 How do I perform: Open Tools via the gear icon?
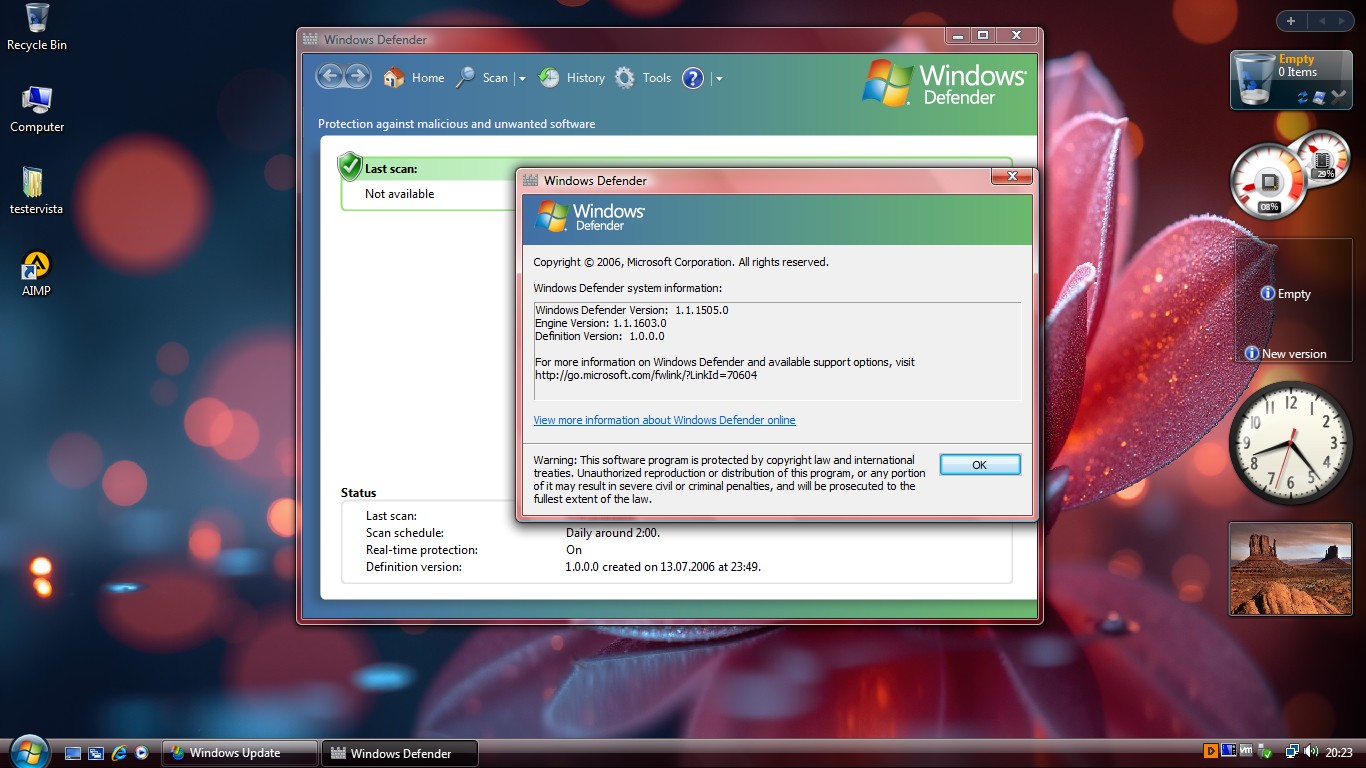pos(626,78)
